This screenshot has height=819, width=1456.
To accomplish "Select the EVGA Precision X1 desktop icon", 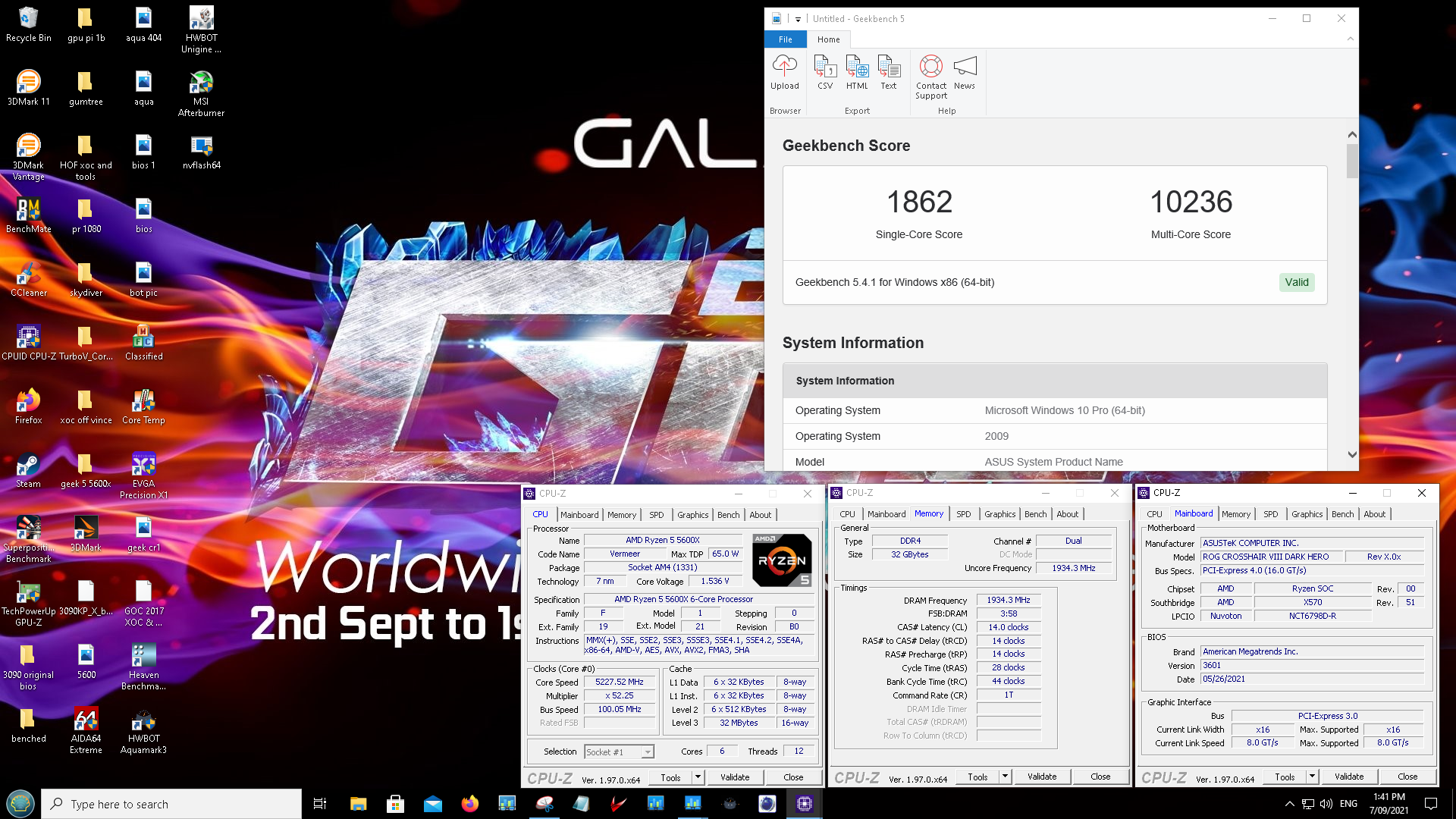I will [143, 475].
